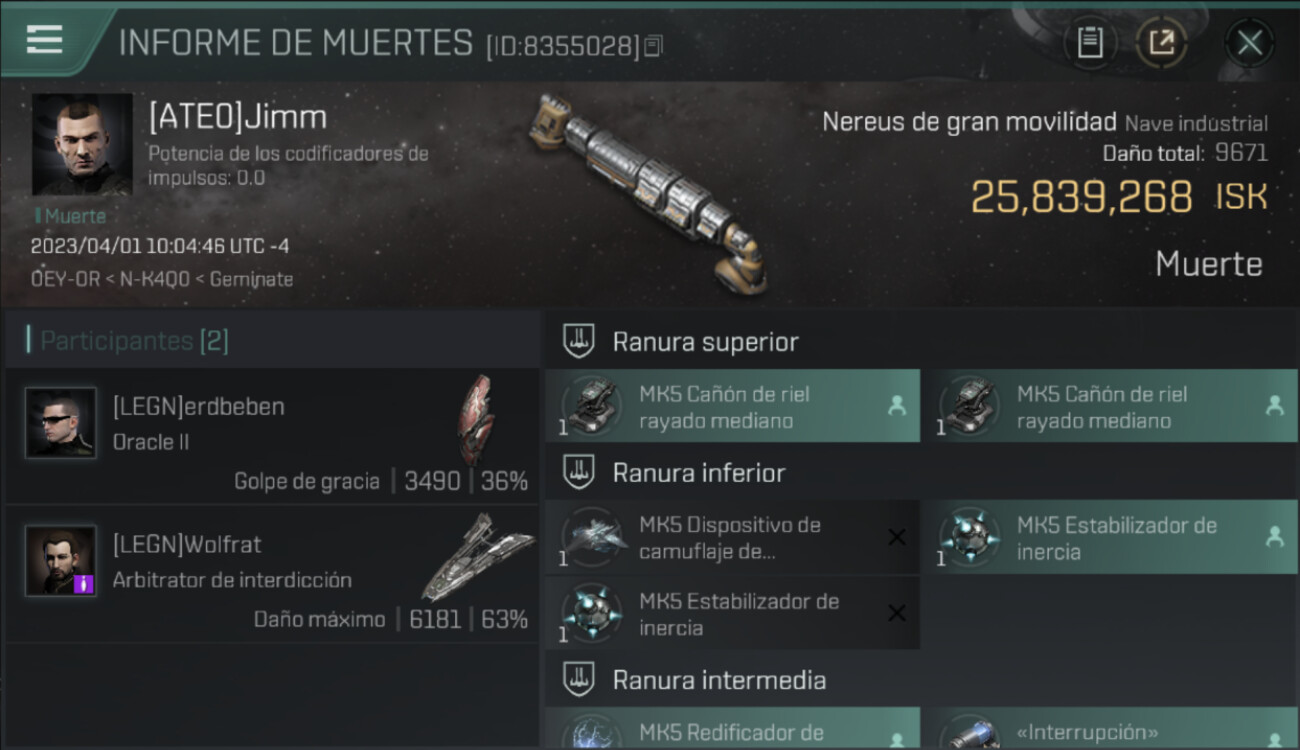Click the X mark on MK5 Dispositivo de camuflaje
Screen dimensions: 1300x750
[x=897, y=538]
